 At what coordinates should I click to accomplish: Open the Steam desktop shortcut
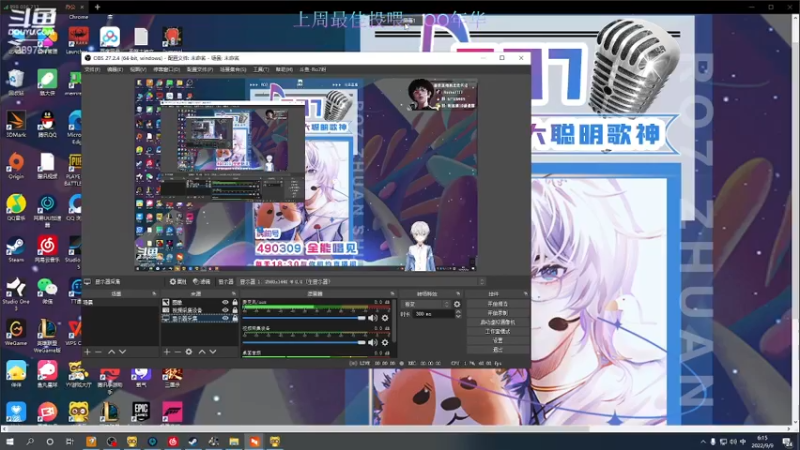pyautogui.click(x=16, y=249)
